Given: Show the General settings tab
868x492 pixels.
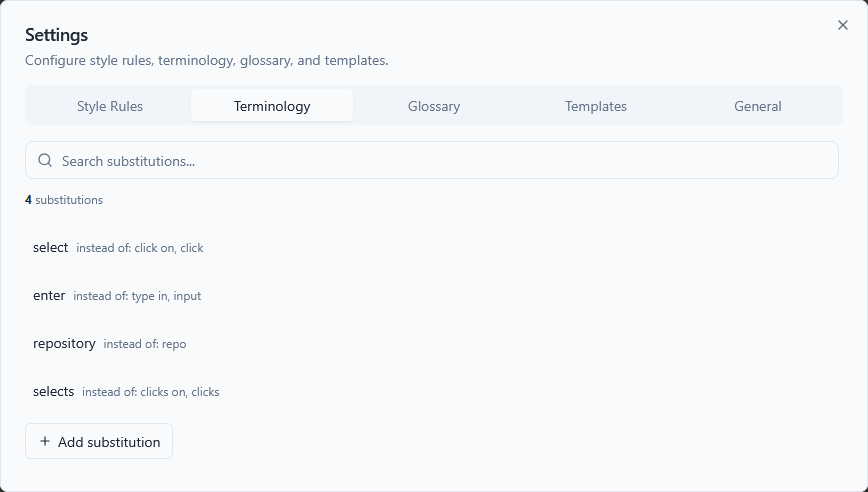Looking at the screenshot, I should [x=758, y=106].
